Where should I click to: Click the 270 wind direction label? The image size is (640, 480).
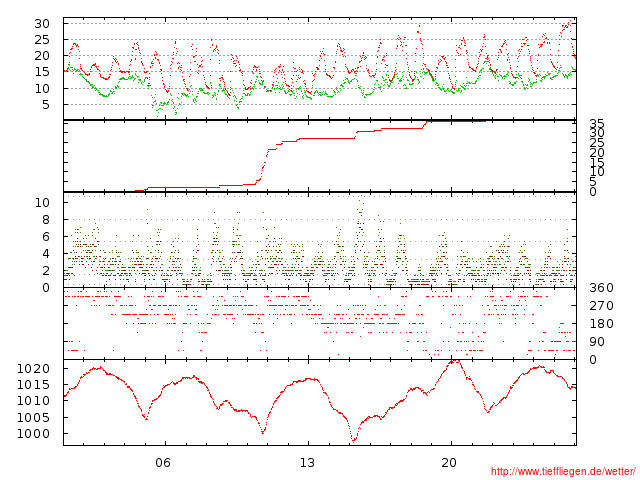[x=601, y=306]
